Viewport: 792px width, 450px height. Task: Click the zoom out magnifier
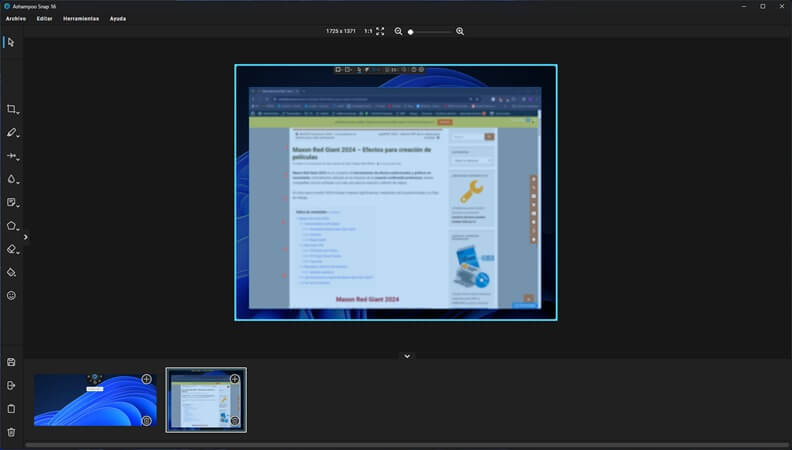(398, 31)
